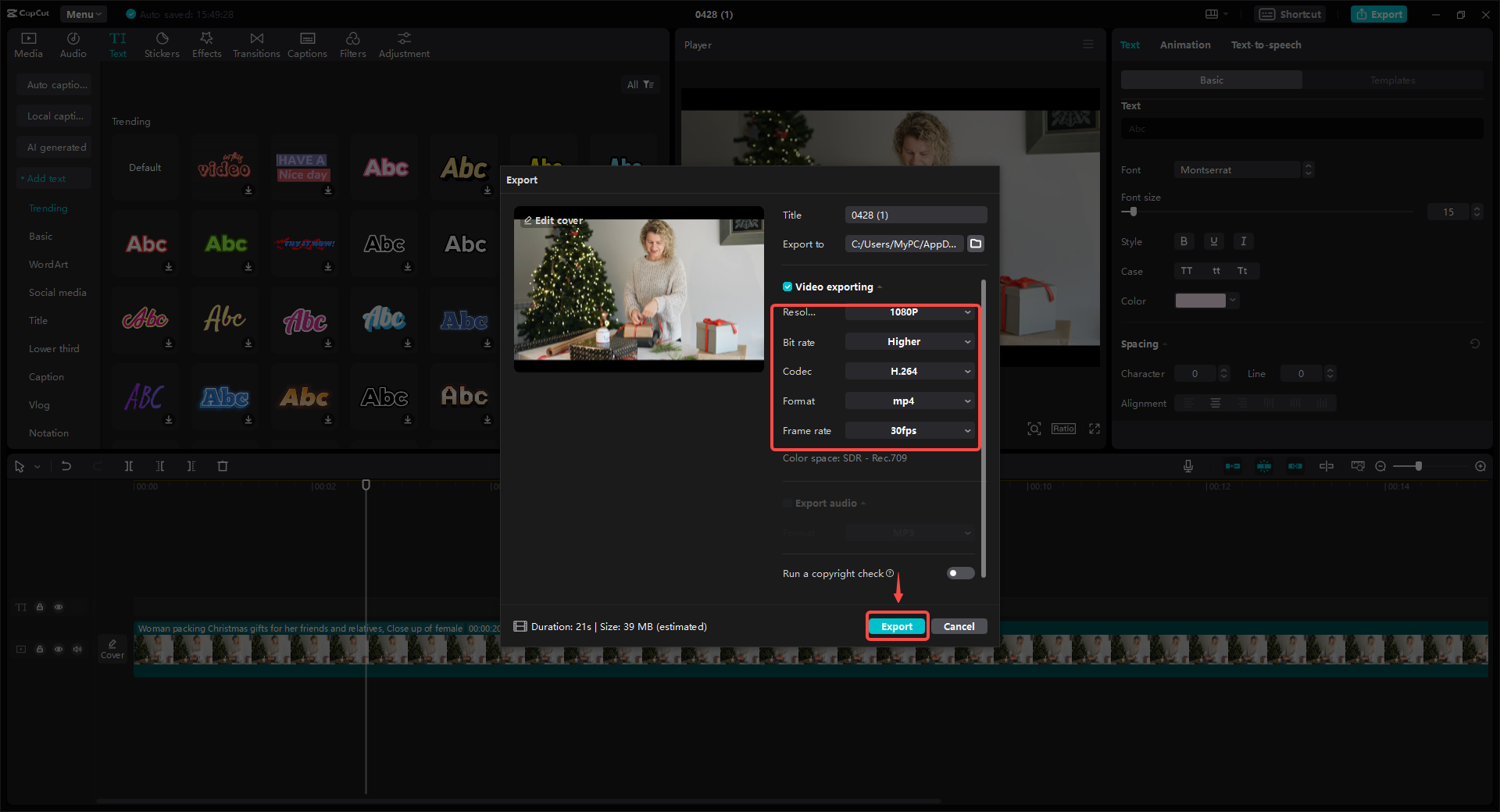Image resolution: width=1500 pixels, height=812 pixels.
Task: Click the Shortcut button in the title bar
Action: coord(1290,14)
